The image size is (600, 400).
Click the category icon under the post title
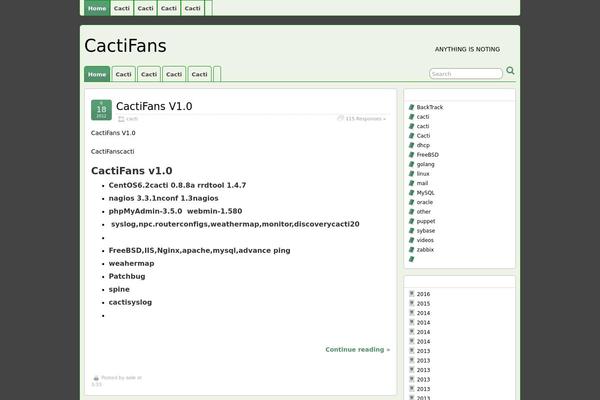coord(121,119)
